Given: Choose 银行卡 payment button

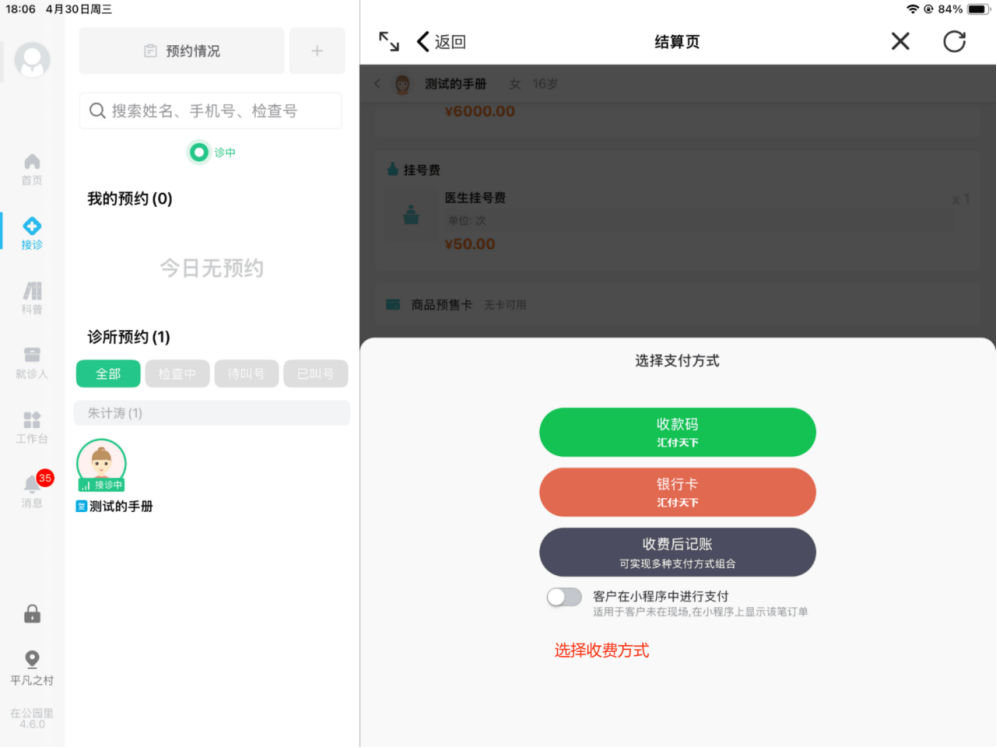Looking at the screenshot, I should [677, 492].
